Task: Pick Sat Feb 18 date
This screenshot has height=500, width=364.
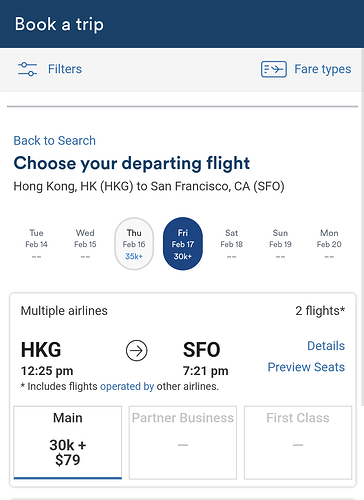Action: 232,244
